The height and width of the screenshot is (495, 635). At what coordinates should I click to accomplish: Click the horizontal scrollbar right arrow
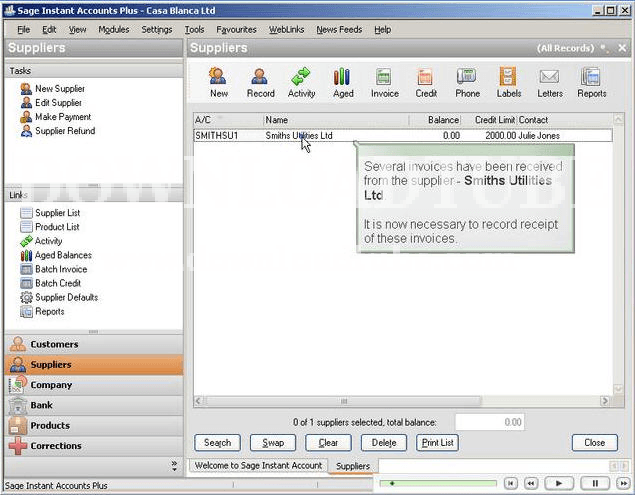pyautogui.click(x=605, y=401)
